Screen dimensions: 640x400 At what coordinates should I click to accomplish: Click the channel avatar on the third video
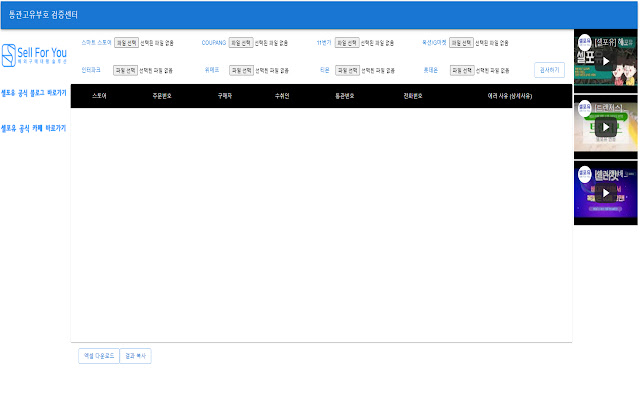tap(584, 173)
